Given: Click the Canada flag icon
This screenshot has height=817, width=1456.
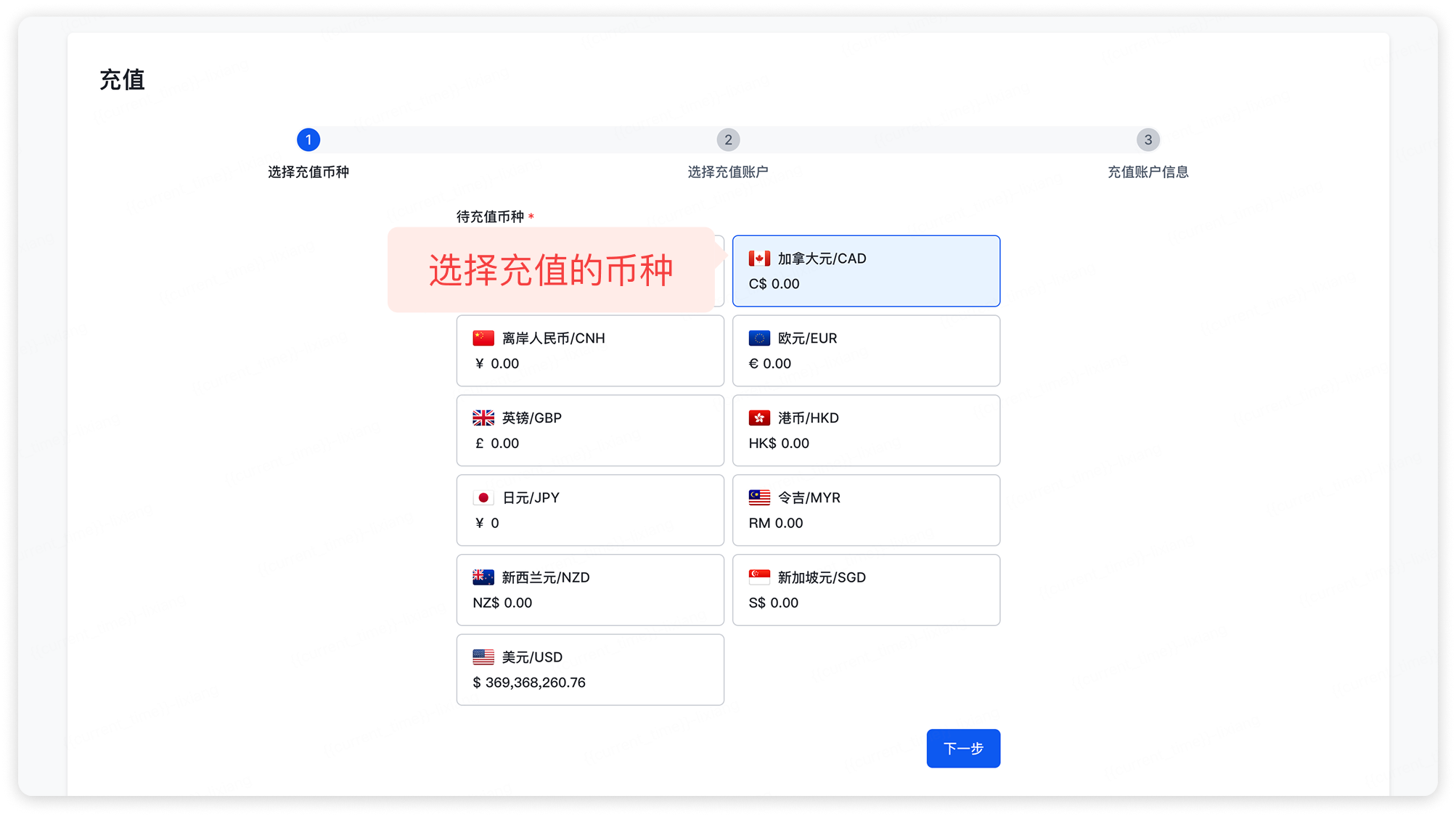Looking at the screenshot, I should point(759,259).
